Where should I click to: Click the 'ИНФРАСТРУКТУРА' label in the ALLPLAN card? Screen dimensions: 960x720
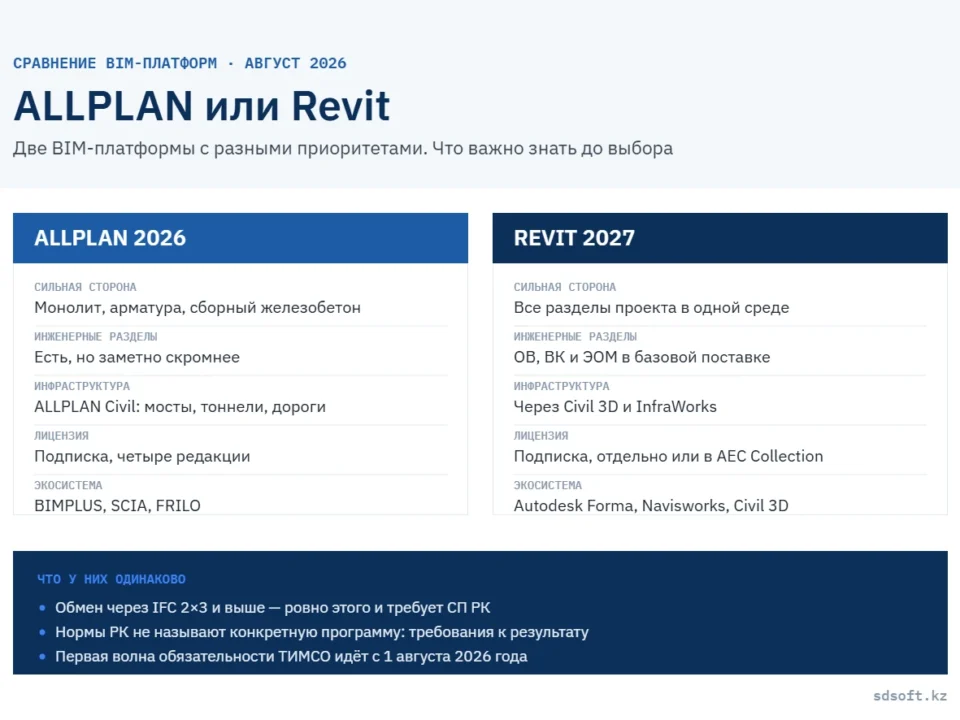pos(82,386)
